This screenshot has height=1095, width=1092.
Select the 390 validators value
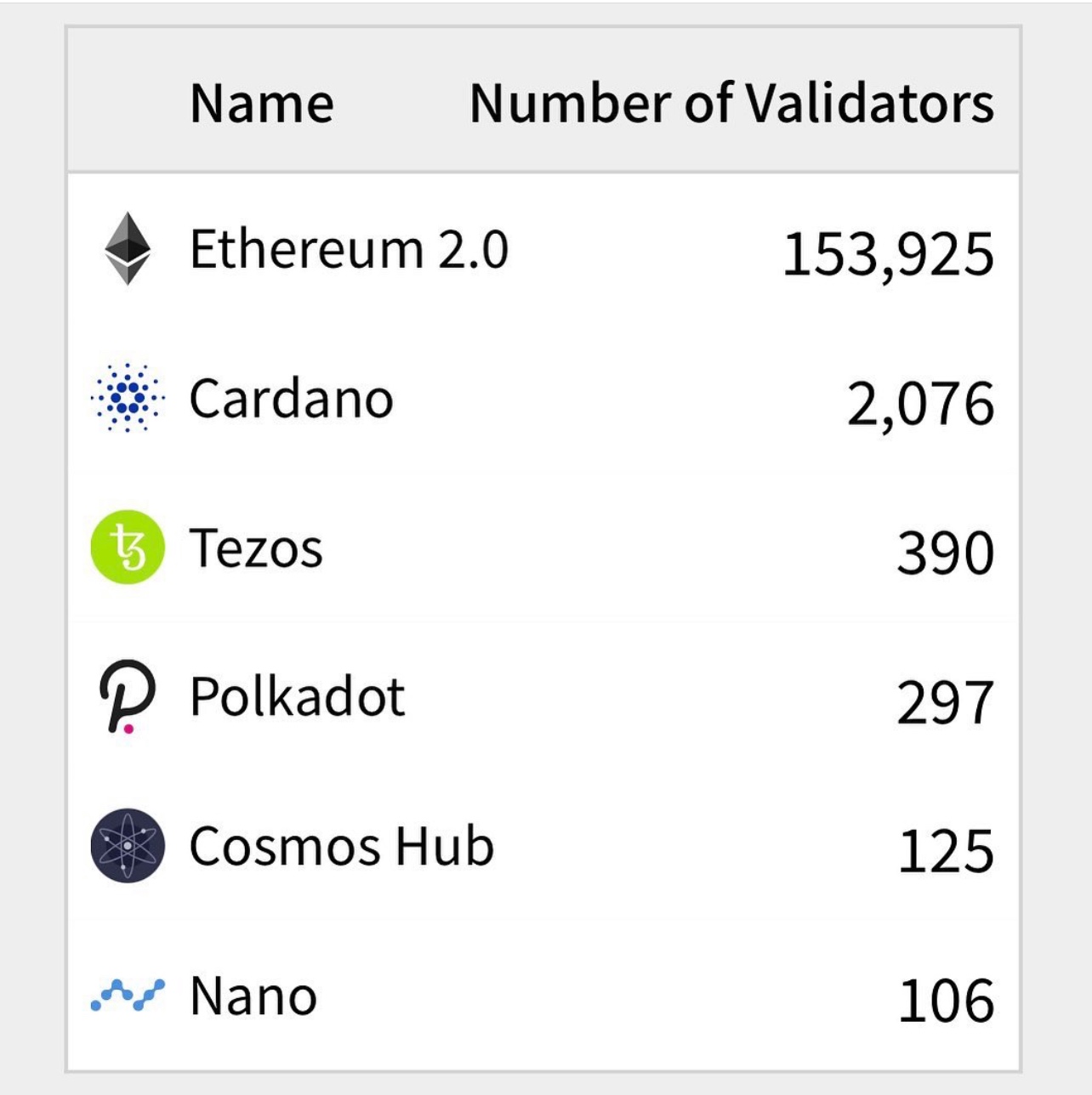point(945,553)
